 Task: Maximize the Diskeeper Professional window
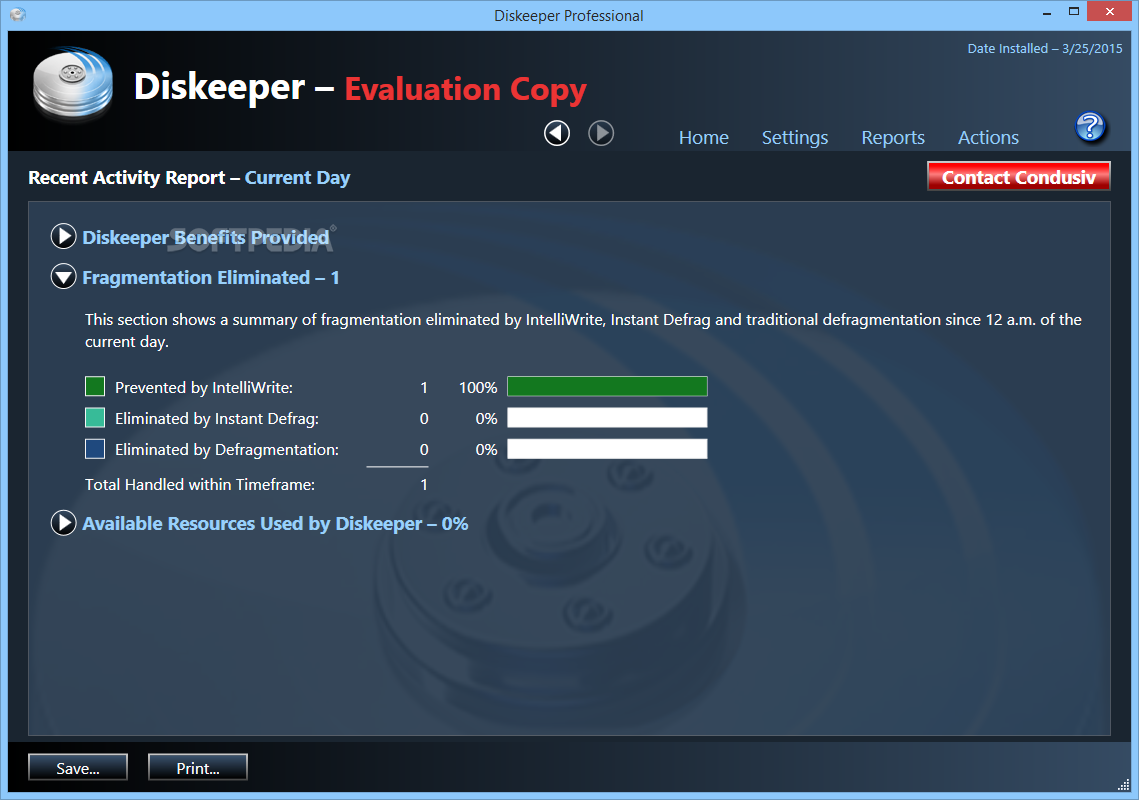click(1074, 12)
